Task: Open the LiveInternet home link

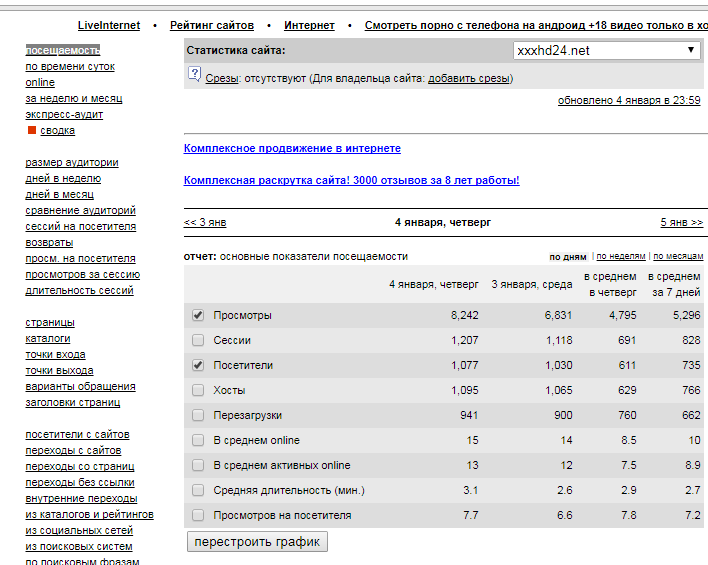Action: pos(109,25)
